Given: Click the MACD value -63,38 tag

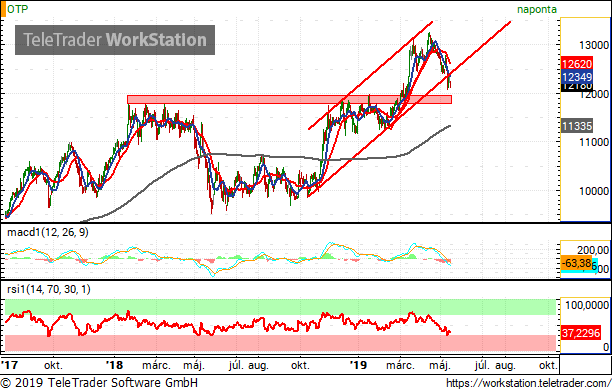Looking at the screenshot, I should 576,263.
